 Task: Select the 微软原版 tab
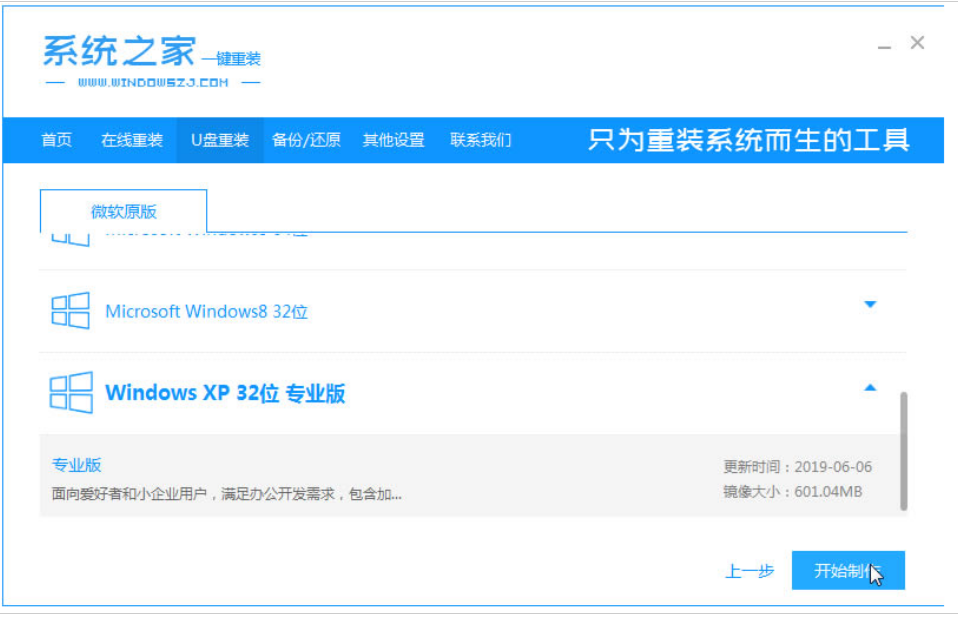point(123,211)
